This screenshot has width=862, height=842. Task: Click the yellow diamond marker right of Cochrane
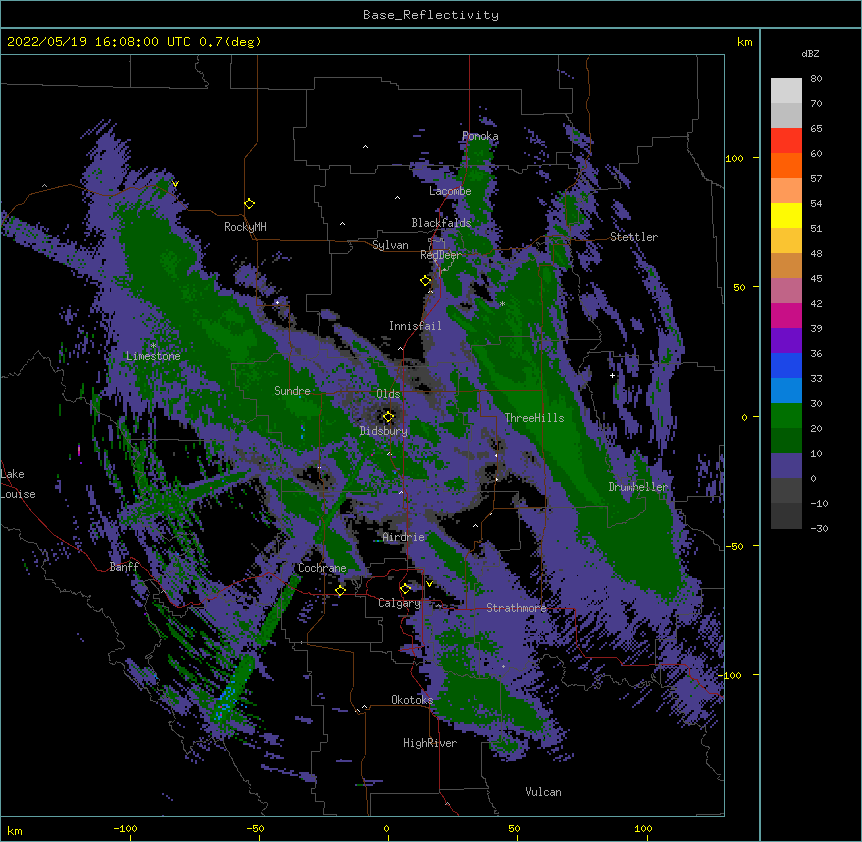pos(340,591)
